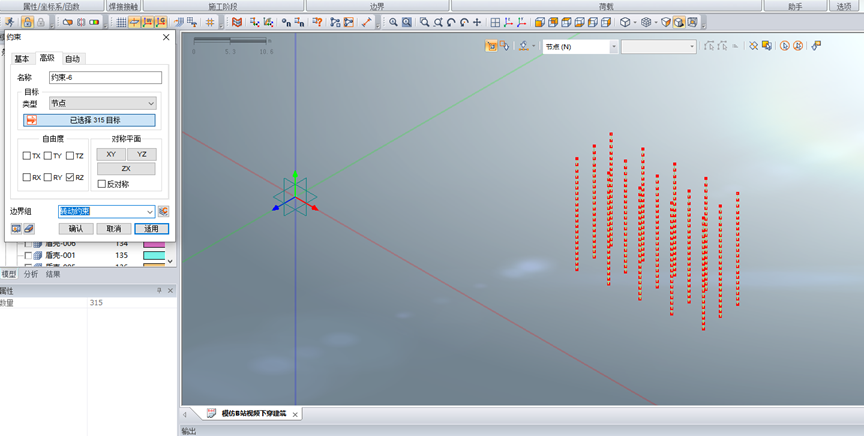Click the magnifier zoom icon
This screenshot has width=864, height=436.
(x=393, y=23)
